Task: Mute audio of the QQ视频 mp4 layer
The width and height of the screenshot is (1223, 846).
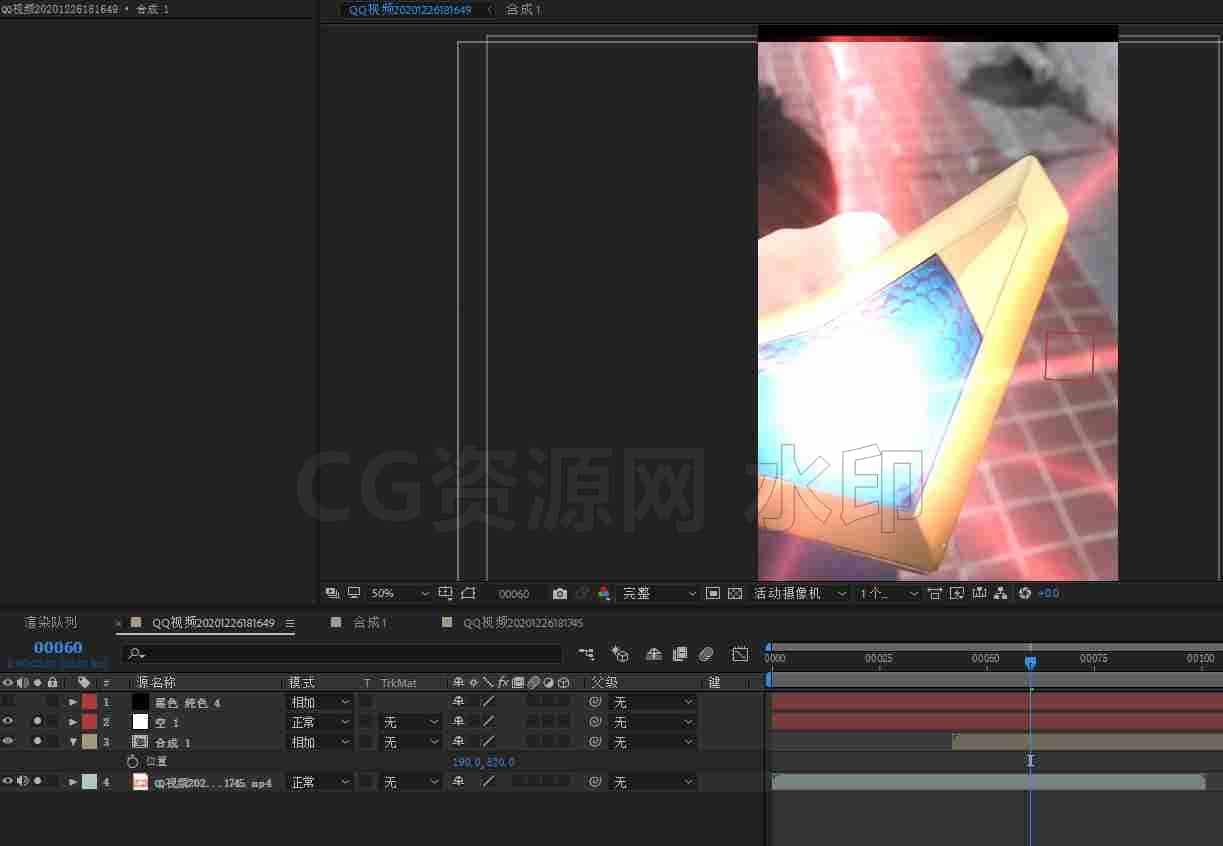Action: pos(22,782)
